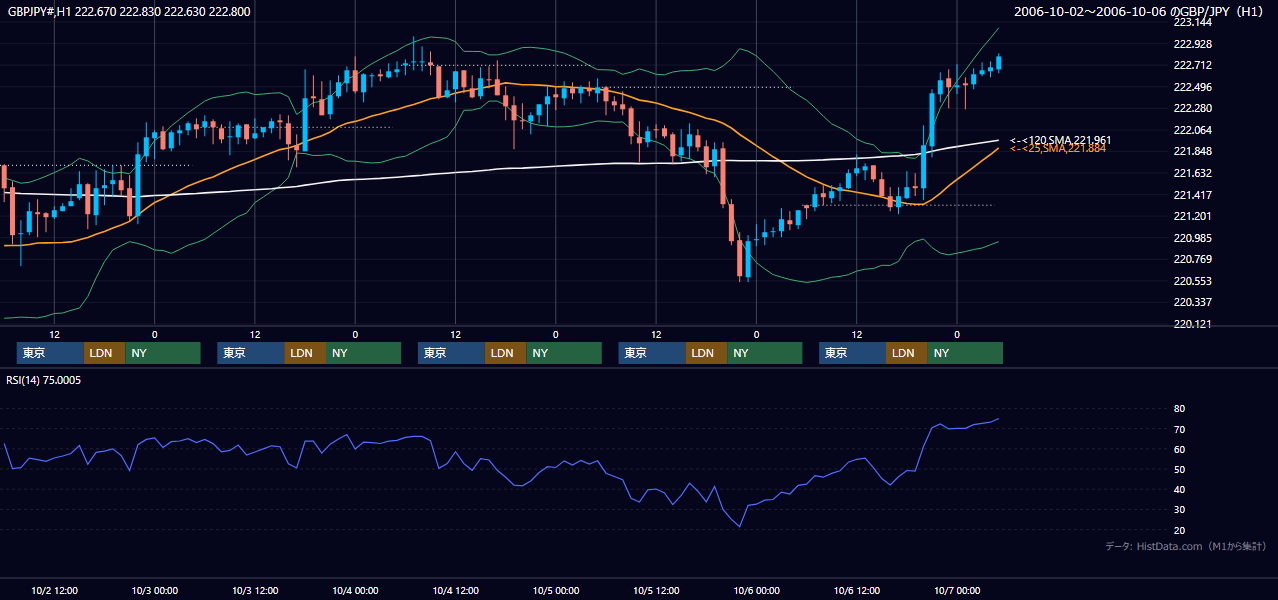Click the leftmost NY session block

tap(163, 353)
